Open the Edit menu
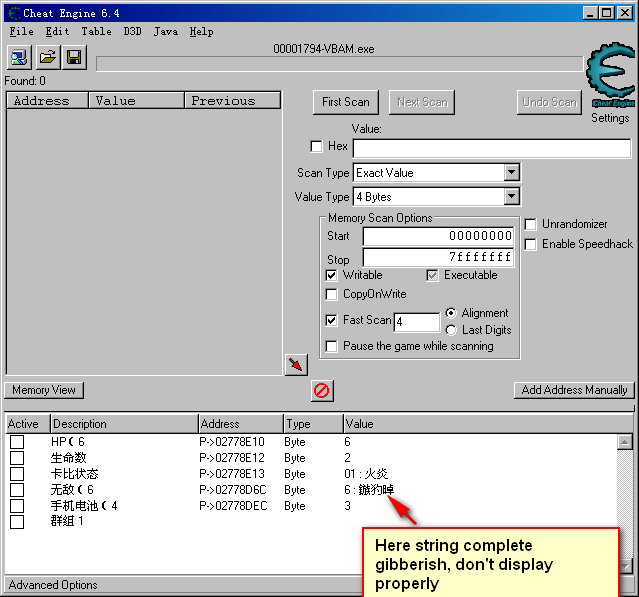The width and height of the screenshot is (639, 597). point(57,31)
